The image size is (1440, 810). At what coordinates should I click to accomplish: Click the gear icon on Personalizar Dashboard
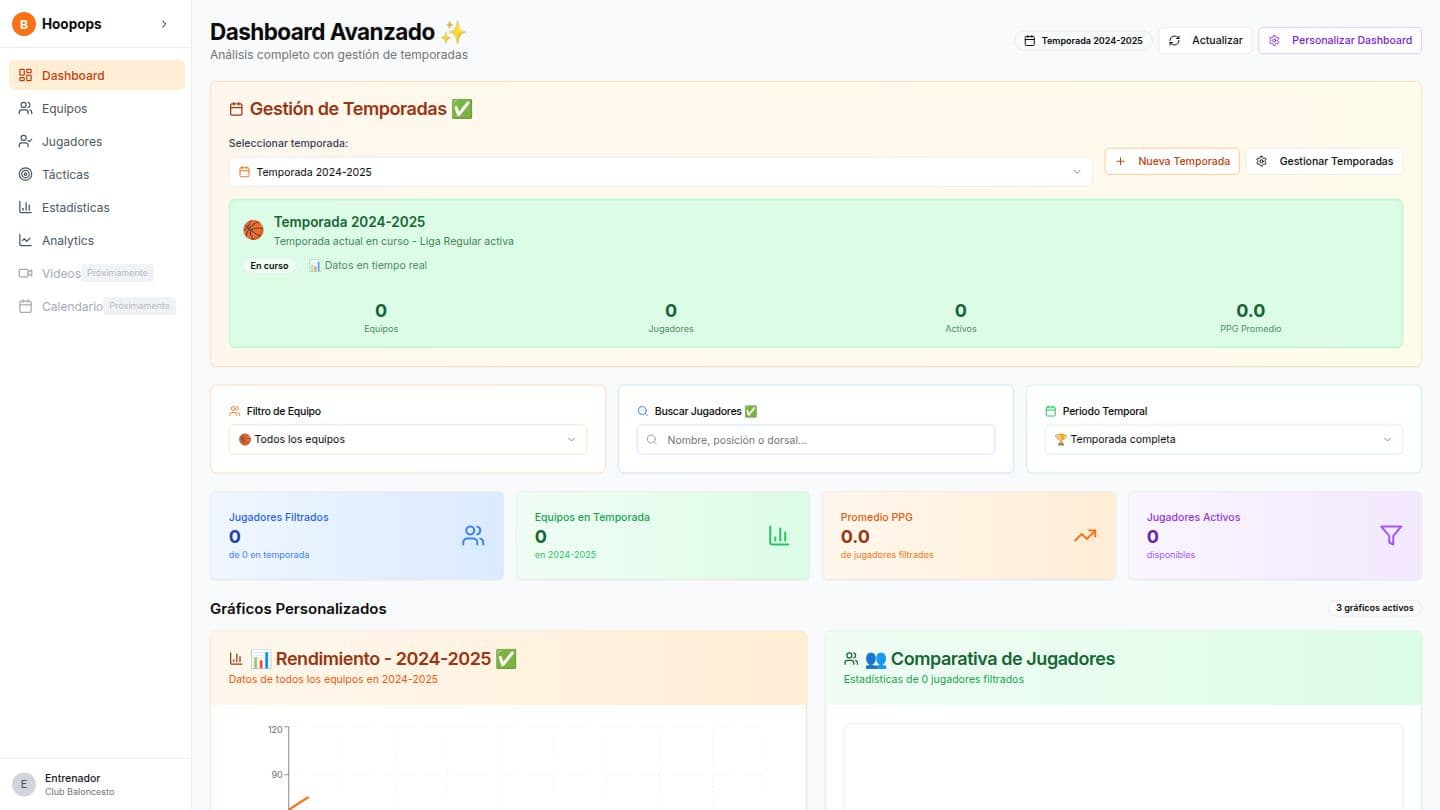click(x=1274, y=40)
